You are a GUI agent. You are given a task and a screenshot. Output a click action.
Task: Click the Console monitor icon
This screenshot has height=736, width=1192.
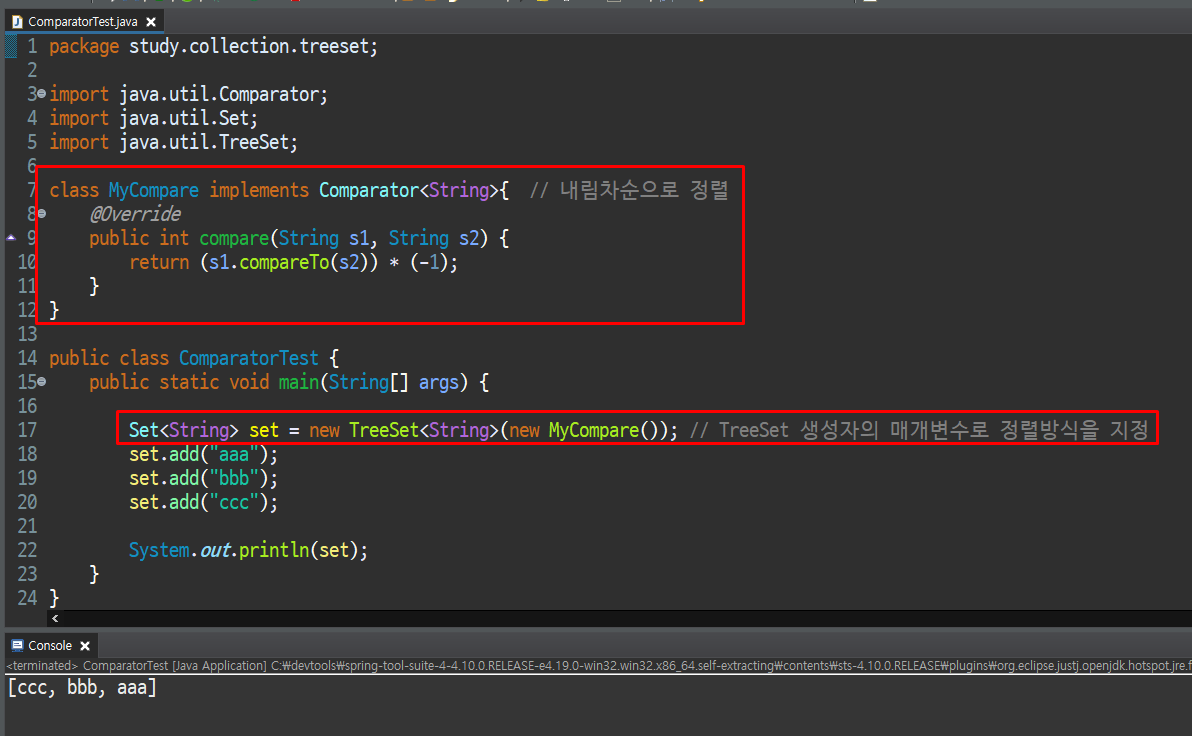(x=17, y=646)
